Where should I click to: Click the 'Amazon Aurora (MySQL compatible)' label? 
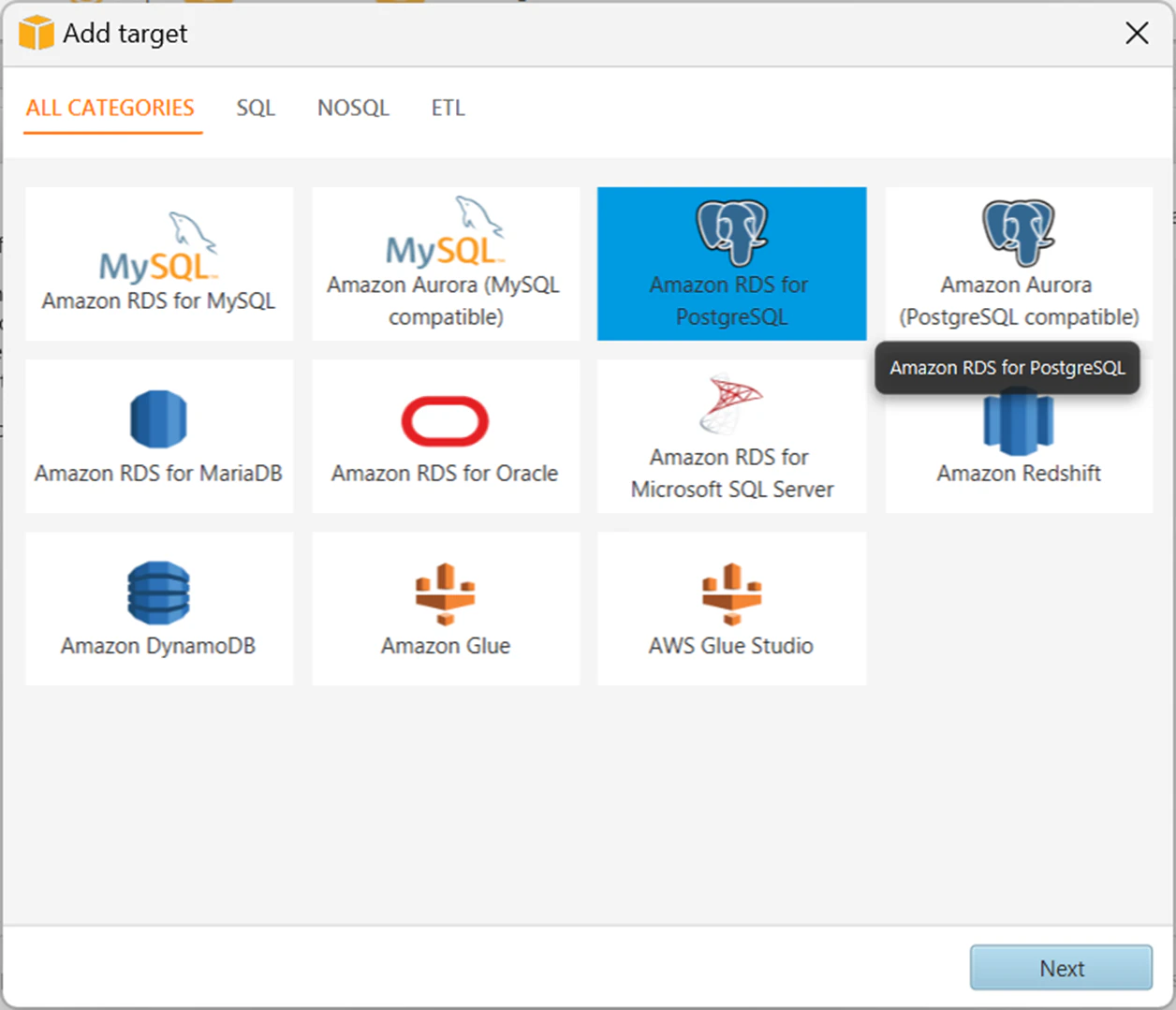[x=444, y=301]
